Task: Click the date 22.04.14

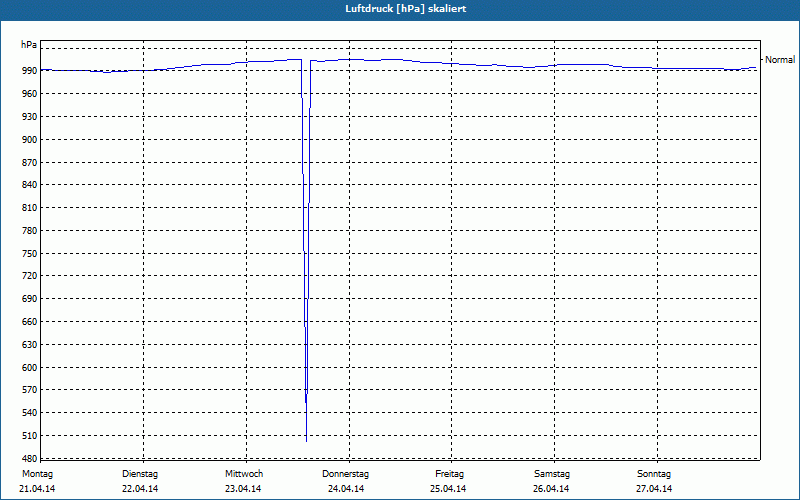Action: [x=140, y=489]
